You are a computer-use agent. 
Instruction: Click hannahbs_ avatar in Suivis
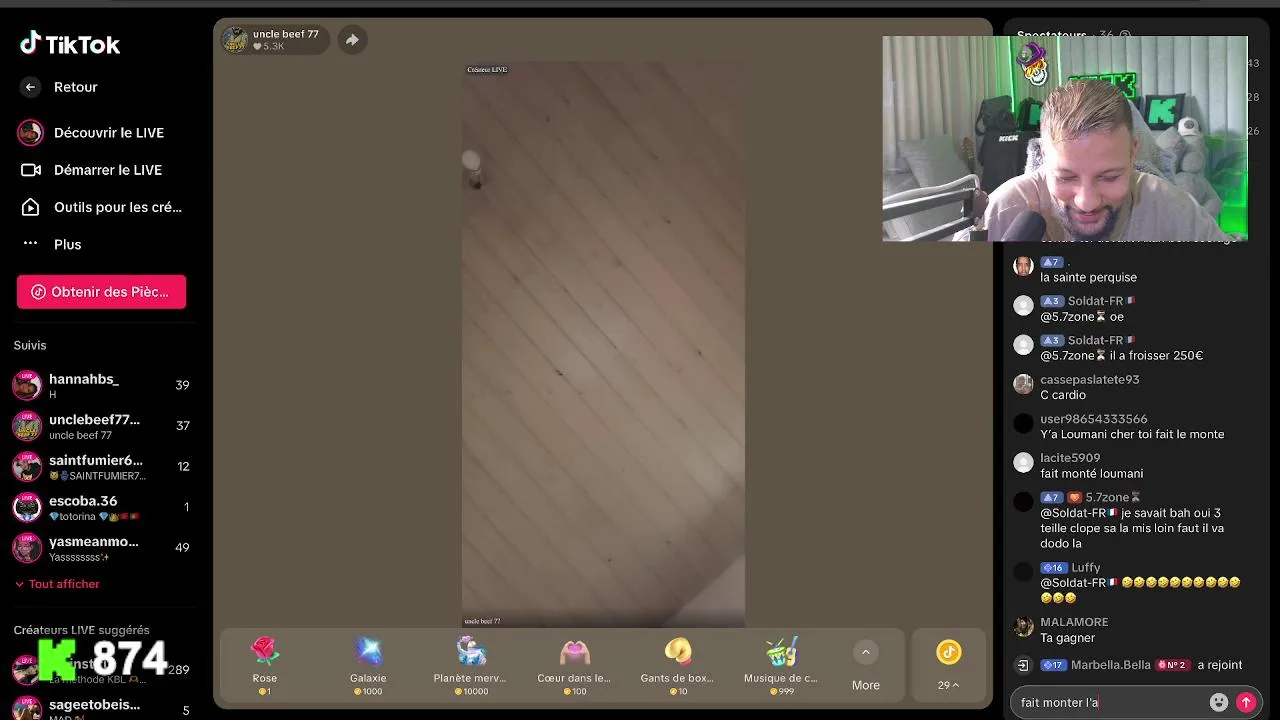[x=27, y=385]
